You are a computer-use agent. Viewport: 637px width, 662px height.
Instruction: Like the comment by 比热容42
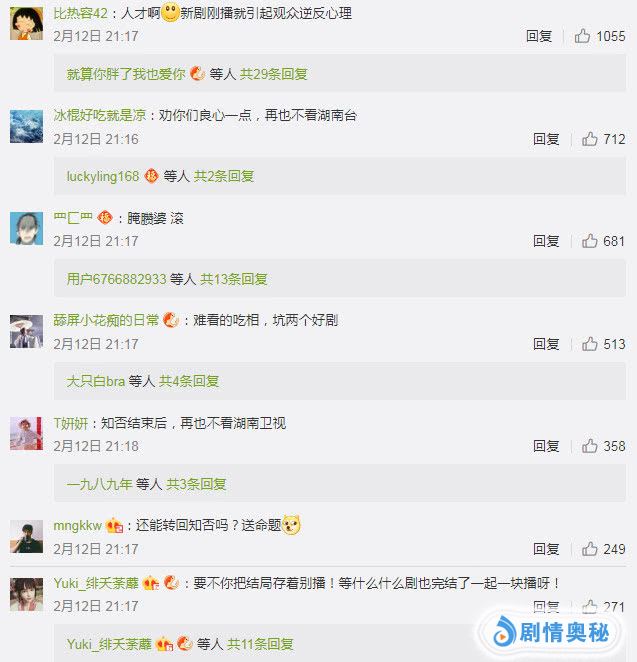coord(582,36)
